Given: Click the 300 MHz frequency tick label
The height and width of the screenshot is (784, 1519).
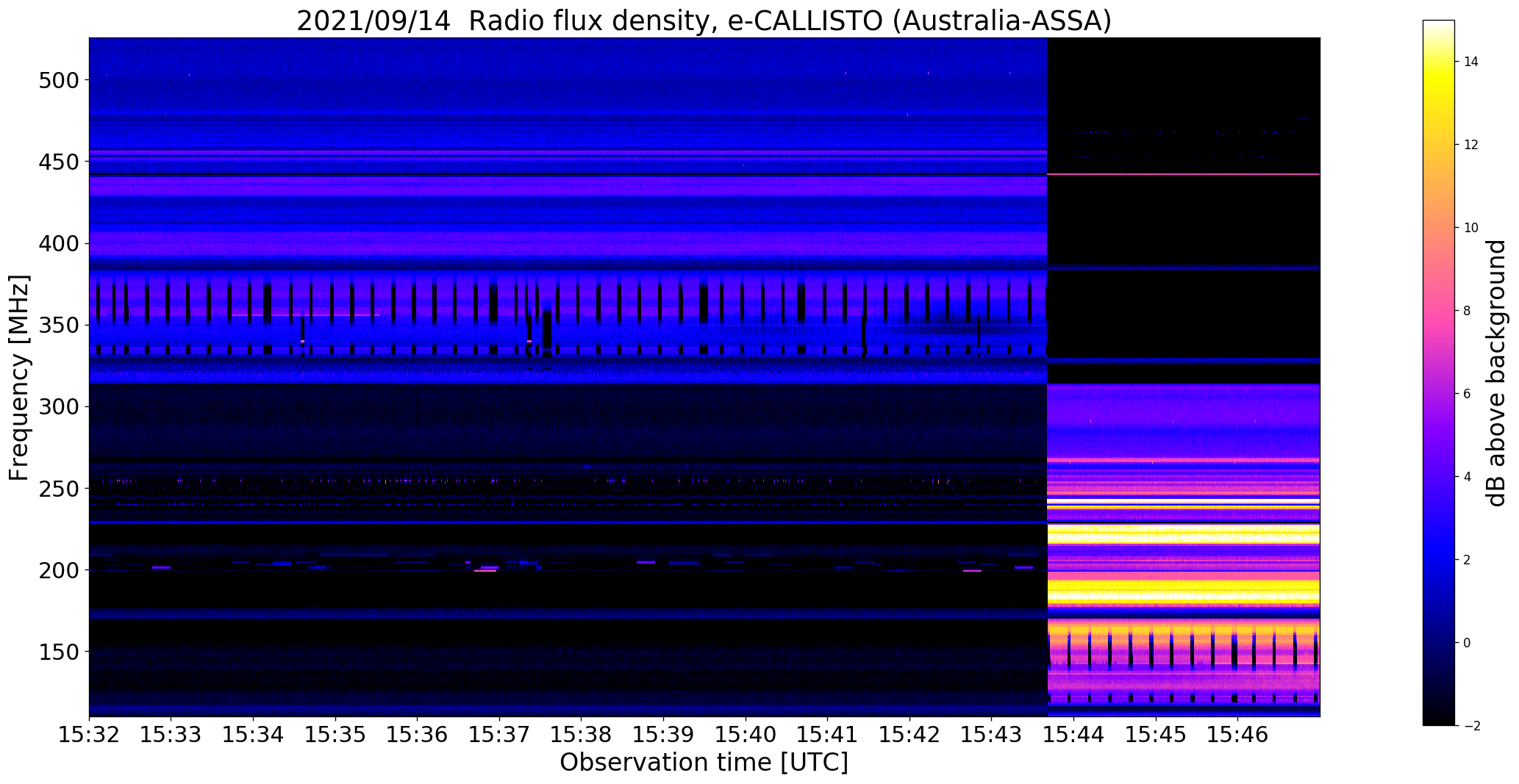Looking at the screenshot, I should pyautogui.click(x=60, y=406).
